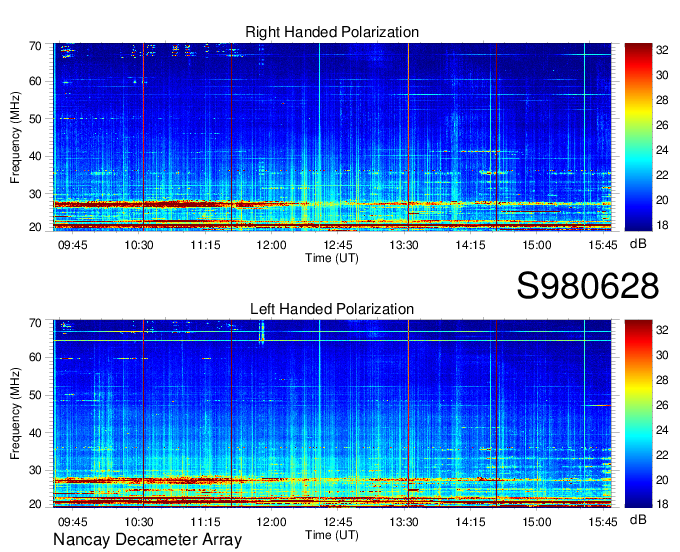Viewport: 680px width, 552px height.
Task: Click the 26 dB label on upper colorbar
Action: pos(662,125)
